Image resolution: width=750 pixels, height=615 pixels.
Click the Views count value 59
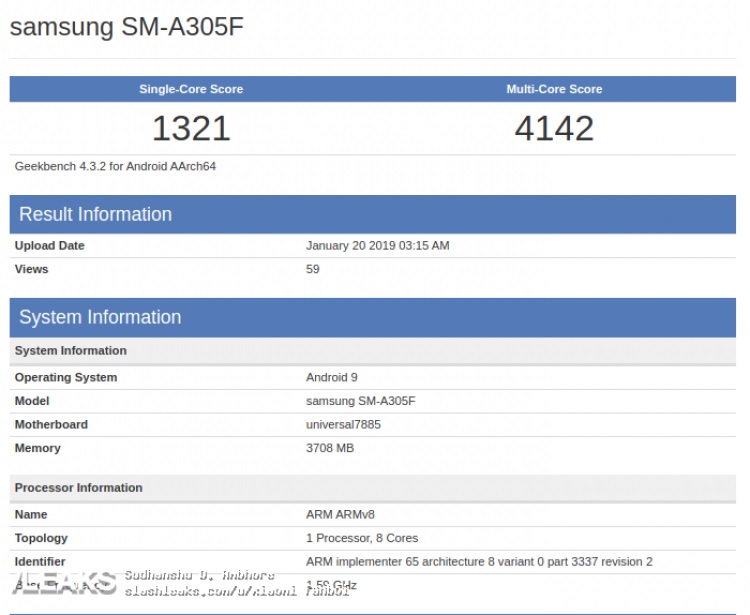(x=313, y=269)
